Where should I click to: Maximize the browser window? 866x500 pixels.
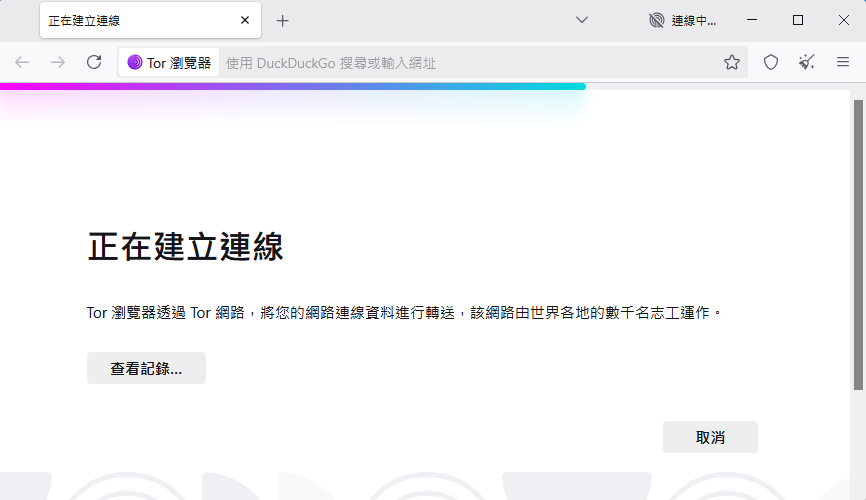pyautogui.click(x=798, y=20)
